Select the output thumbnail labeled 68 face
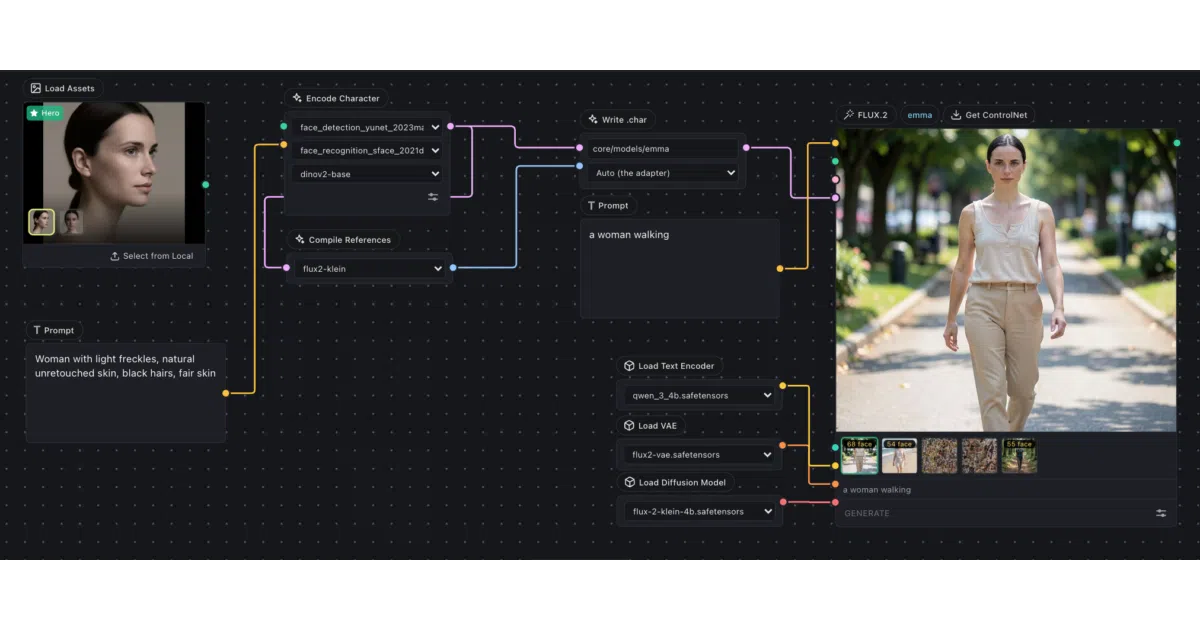Image resolution: width=1200 pixels, height=630 pixels. 860,455
